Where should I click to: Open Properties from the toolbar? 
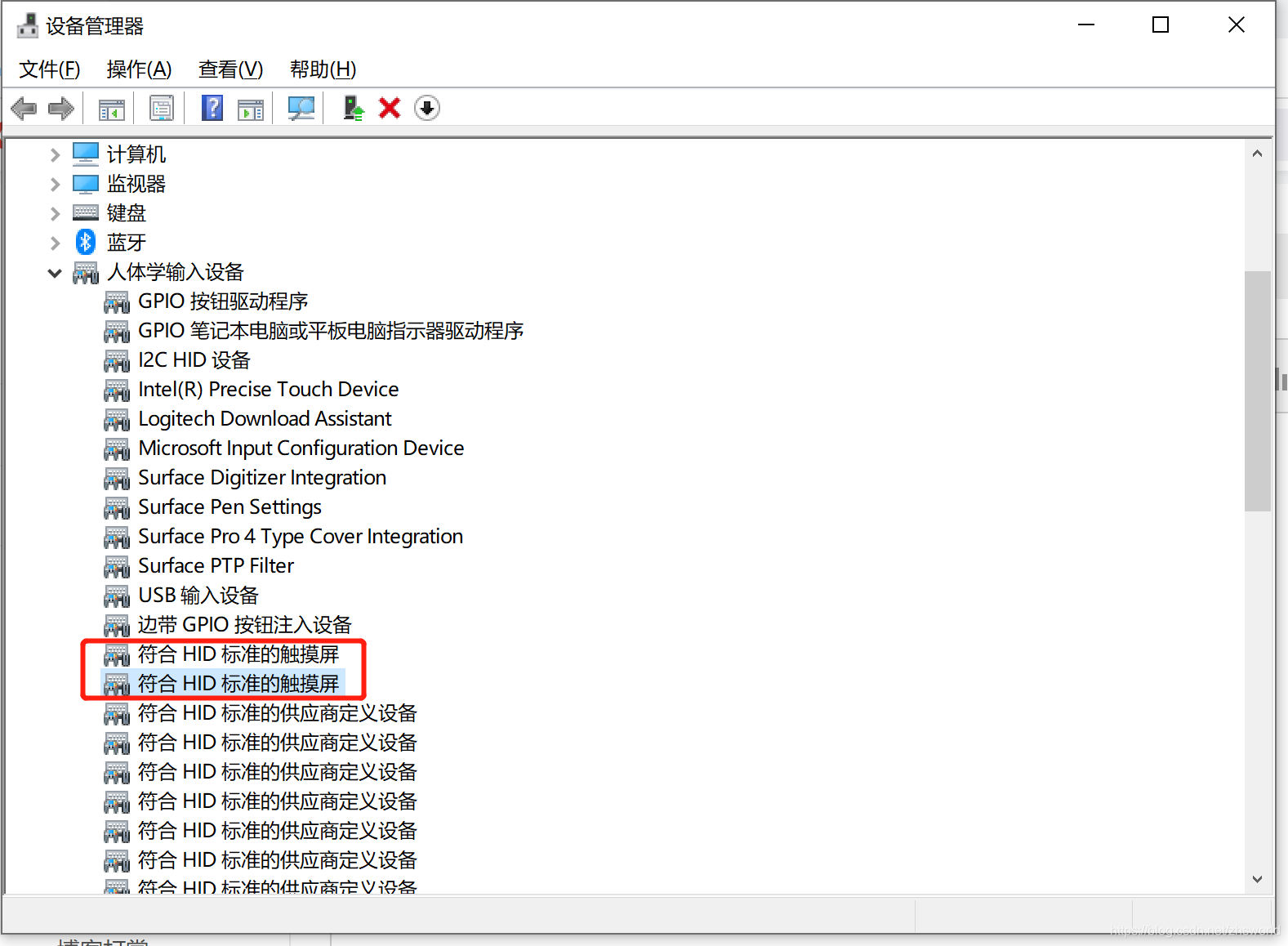(x=162, y=108)
